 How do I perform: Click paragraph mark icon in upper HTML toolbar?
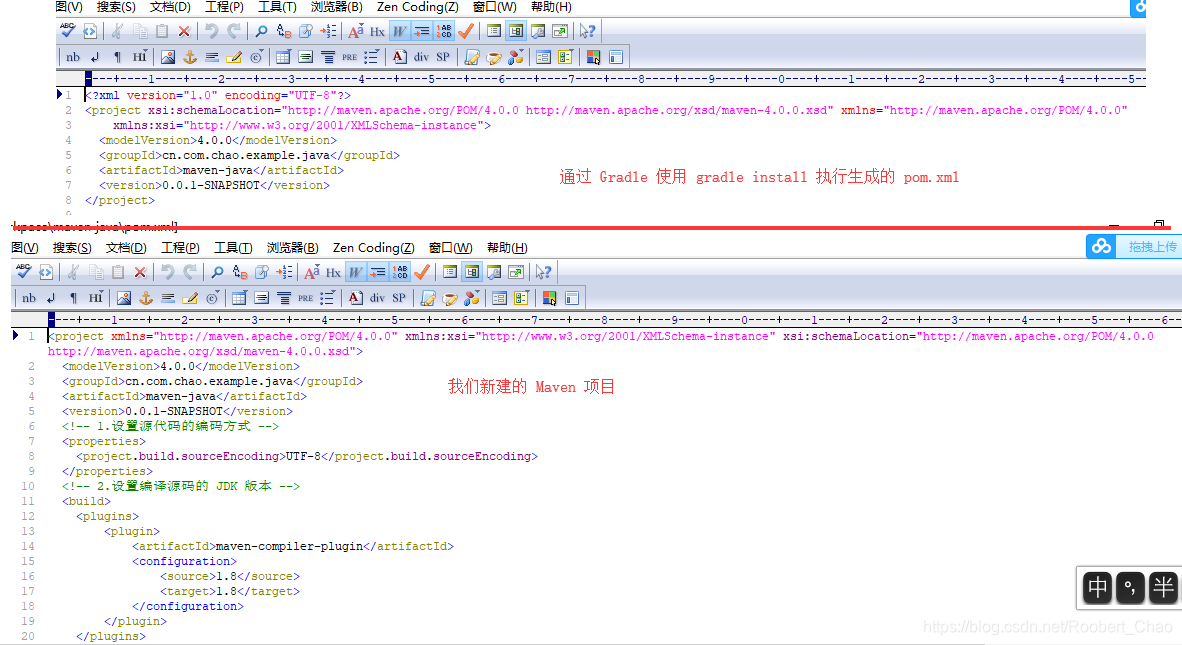coord(117,57)
